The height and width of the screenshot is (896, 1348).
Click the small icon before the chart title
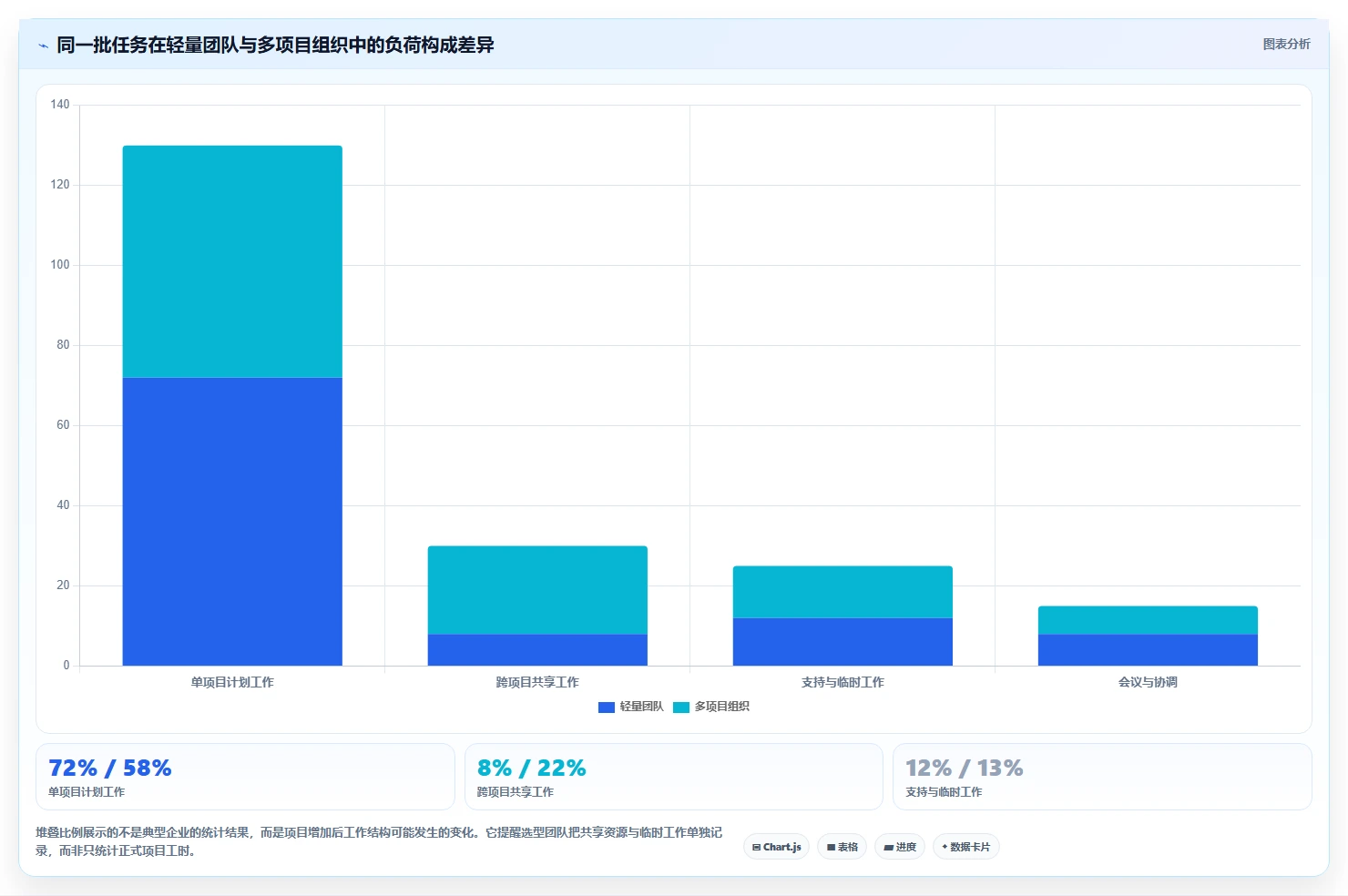pos(43,46)
